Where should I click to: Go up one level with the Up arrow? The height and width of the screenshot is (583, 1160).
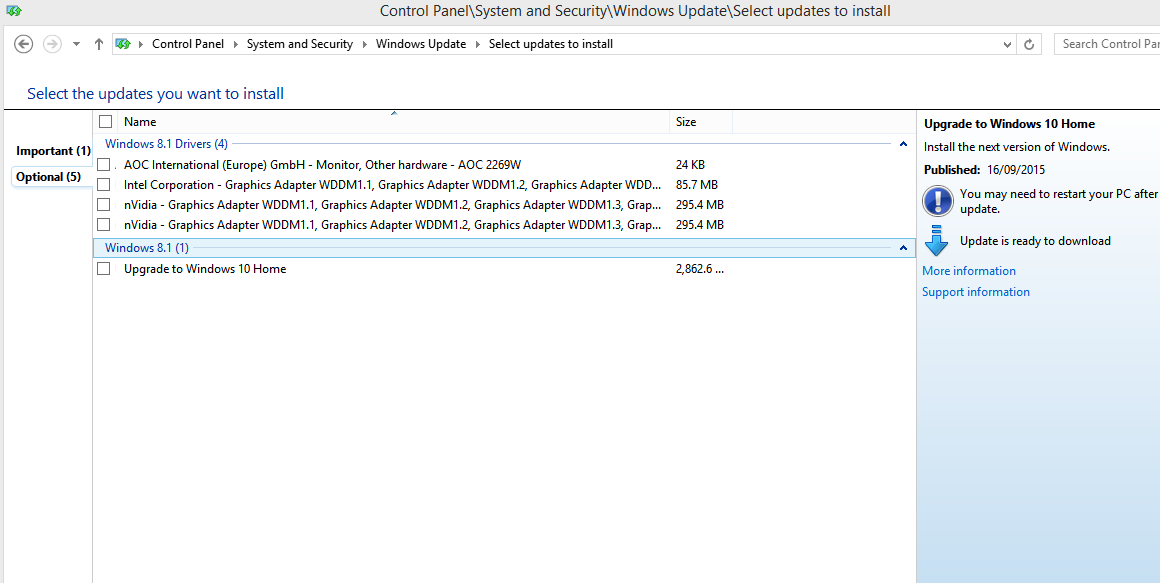[x=98, y=44]
